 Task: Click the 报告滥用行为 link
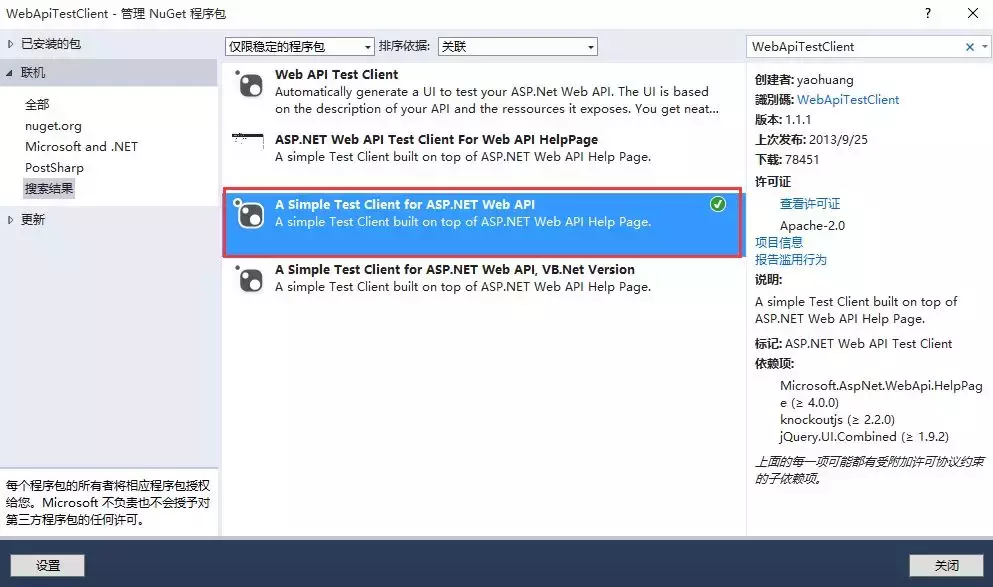[x=790, y=260]
